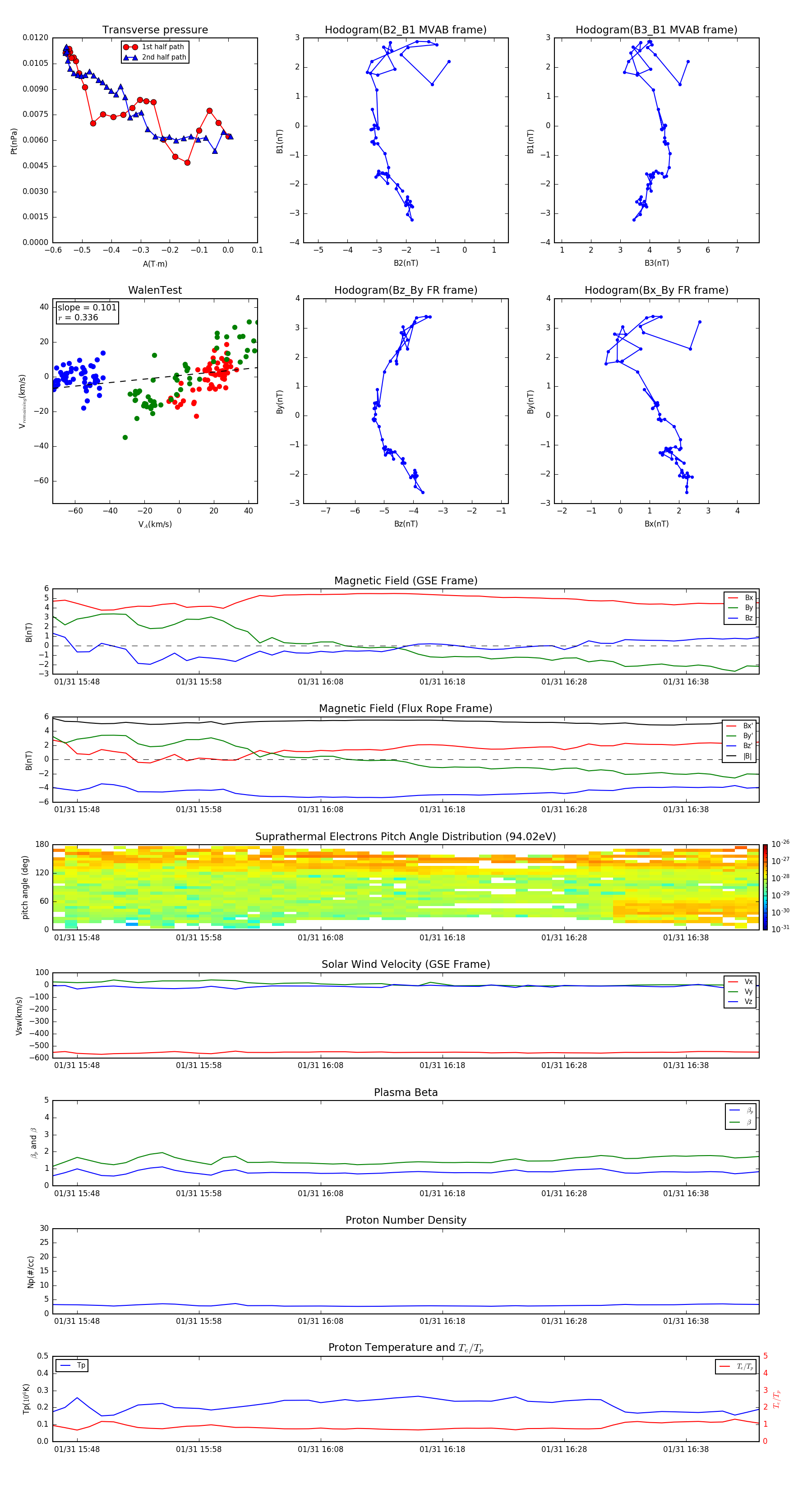812x1489 pixels.
Task: Click the 'Transverse pressure' plot title
Action: [x=155, y=30]
